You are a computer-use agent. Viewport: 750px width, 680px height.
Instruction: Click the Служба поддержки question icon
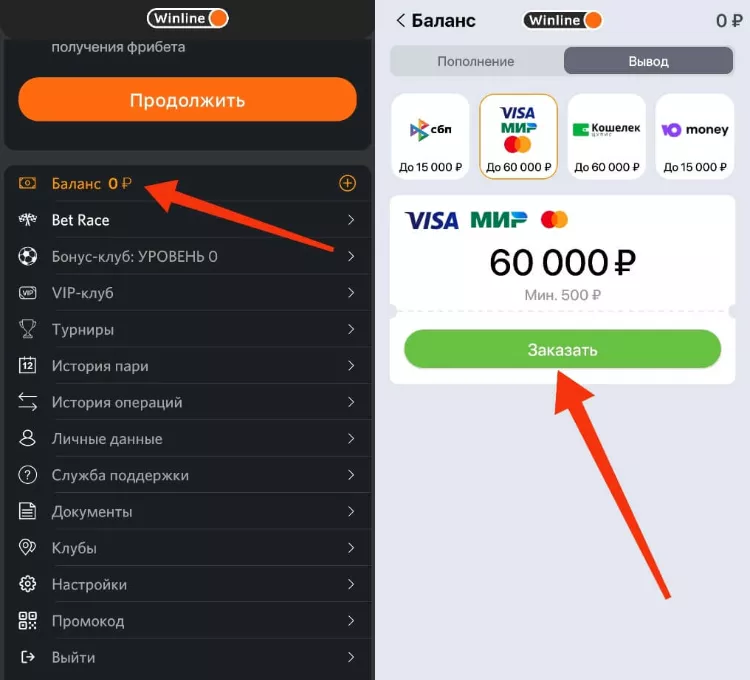[x=28, y=475]
